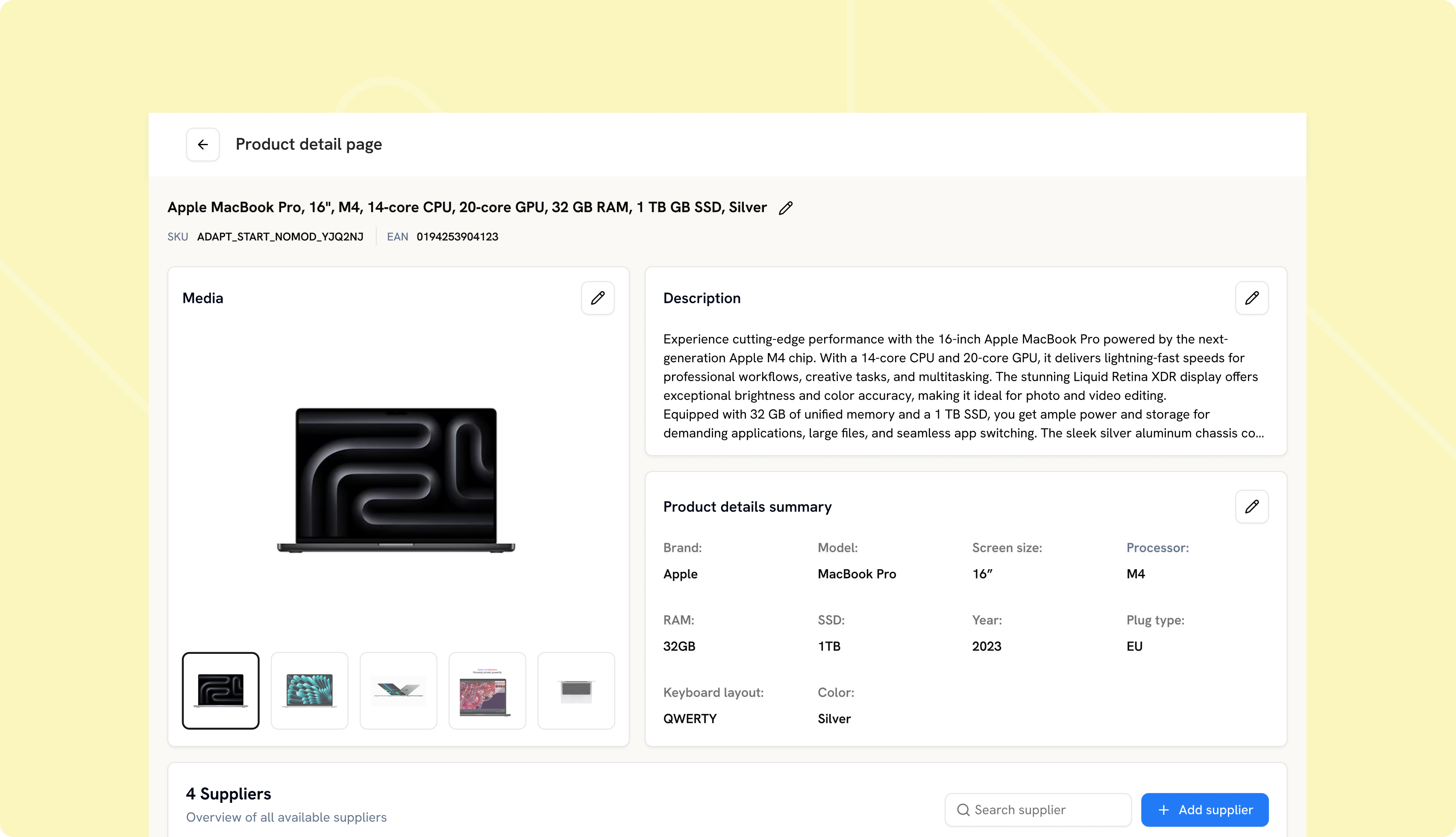Click the Keyboard layout value 'QWERTY'
Screen dimensions: 1456x837
(x=690, y=719)
